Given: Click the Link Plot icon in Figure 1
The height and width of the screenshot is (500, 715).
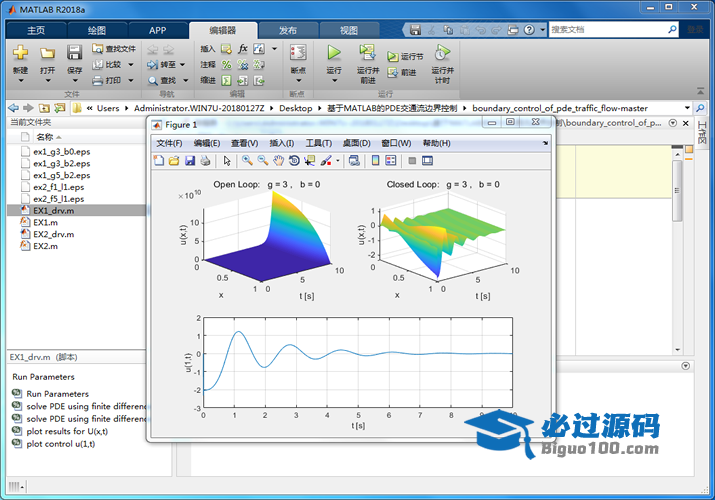Looking at the screenshot, I should pos(354,160).
